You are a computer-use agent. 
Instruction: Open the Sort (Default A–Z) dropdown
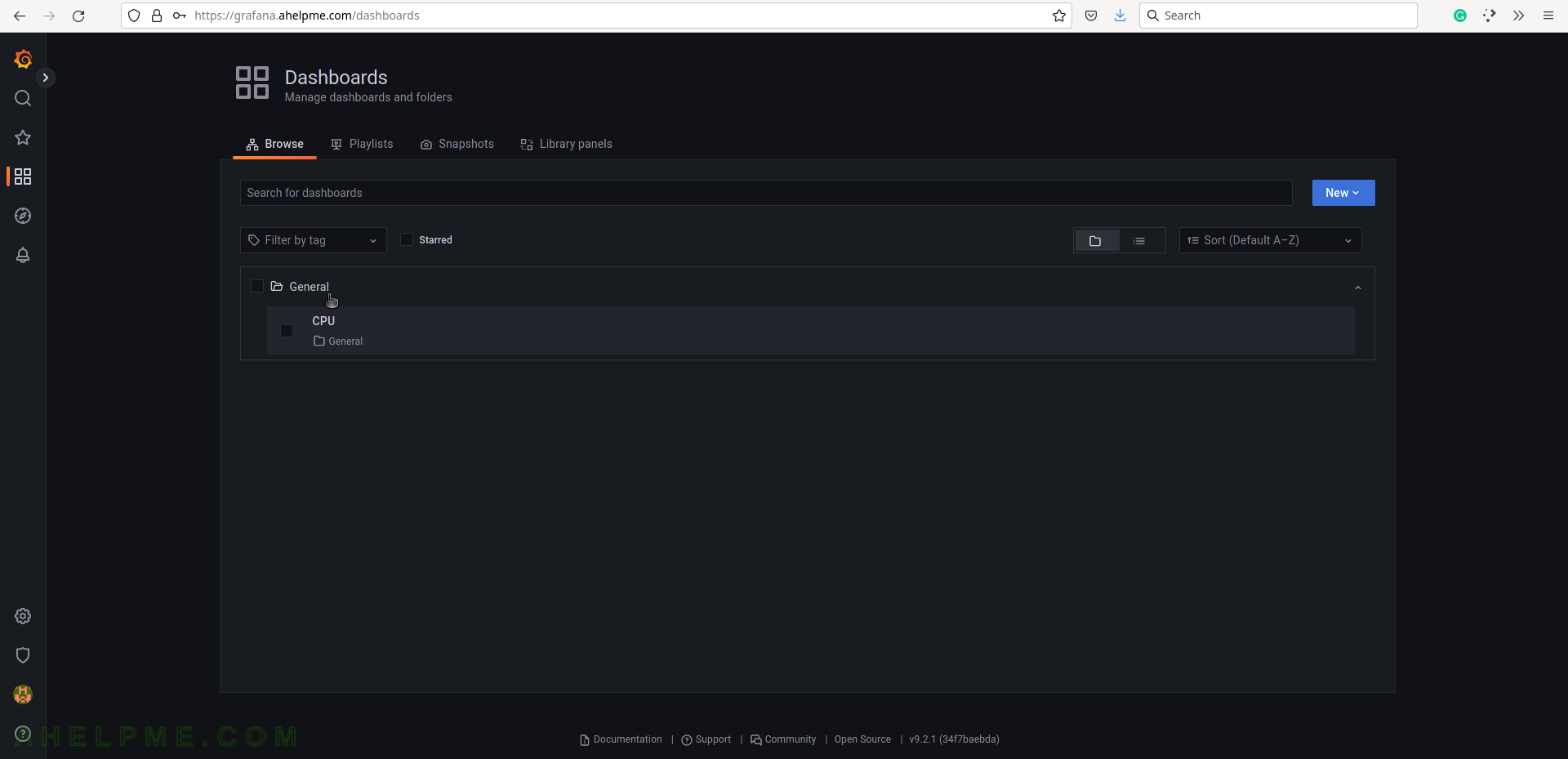[1271, 240]
